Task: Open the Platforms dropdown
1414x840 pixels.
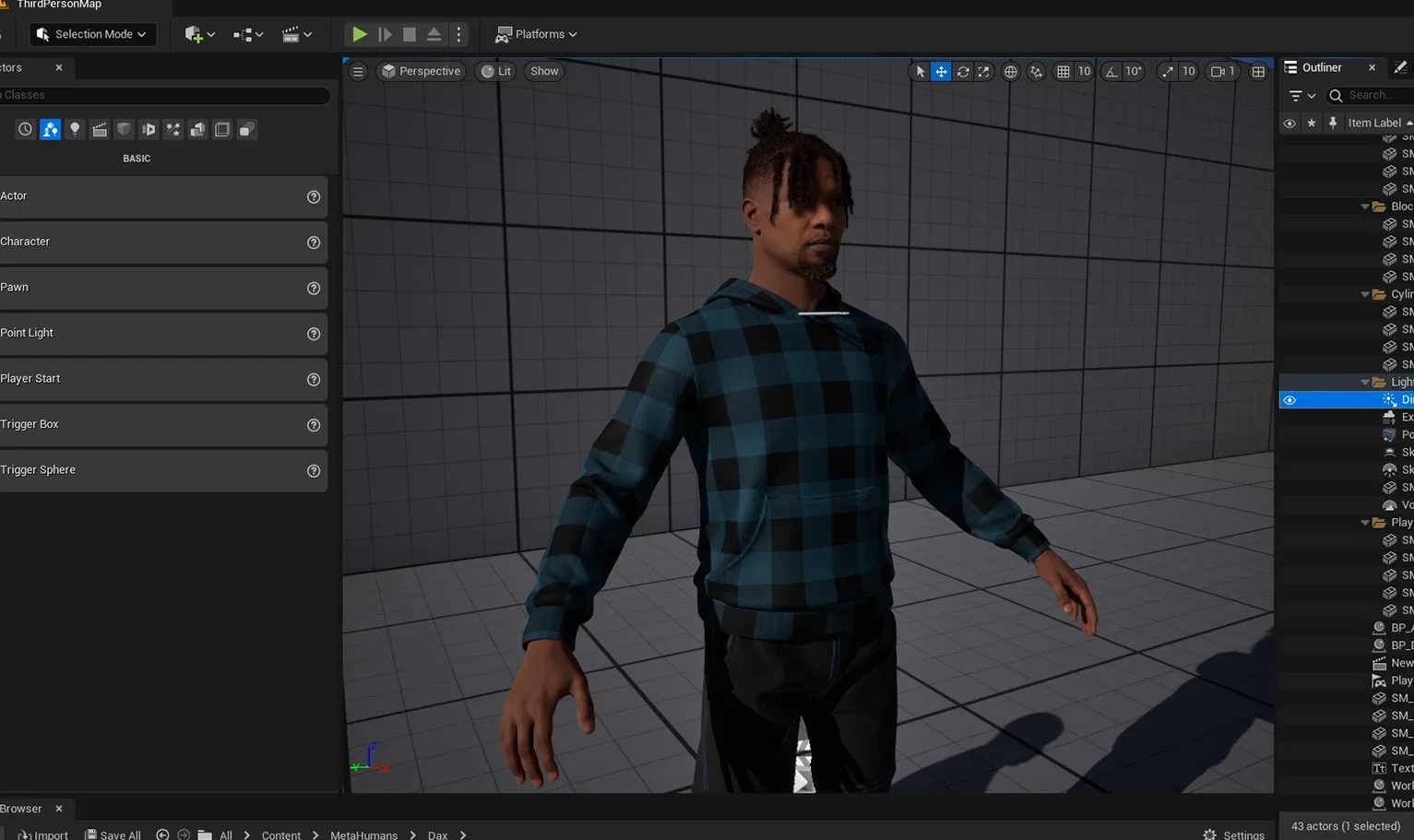Action: [x=536, y=33]
